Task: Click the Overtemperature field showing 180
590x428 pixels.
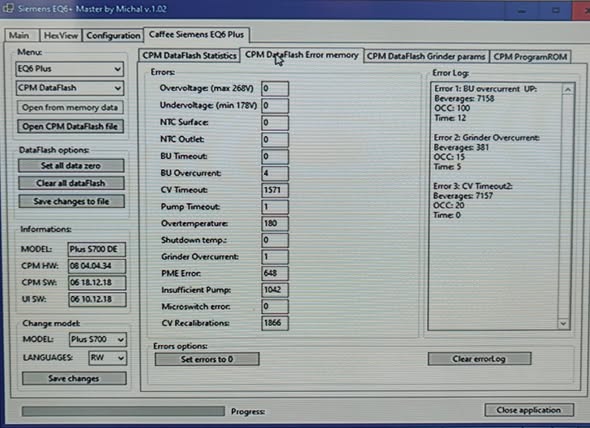Action: tap(275, 224)
